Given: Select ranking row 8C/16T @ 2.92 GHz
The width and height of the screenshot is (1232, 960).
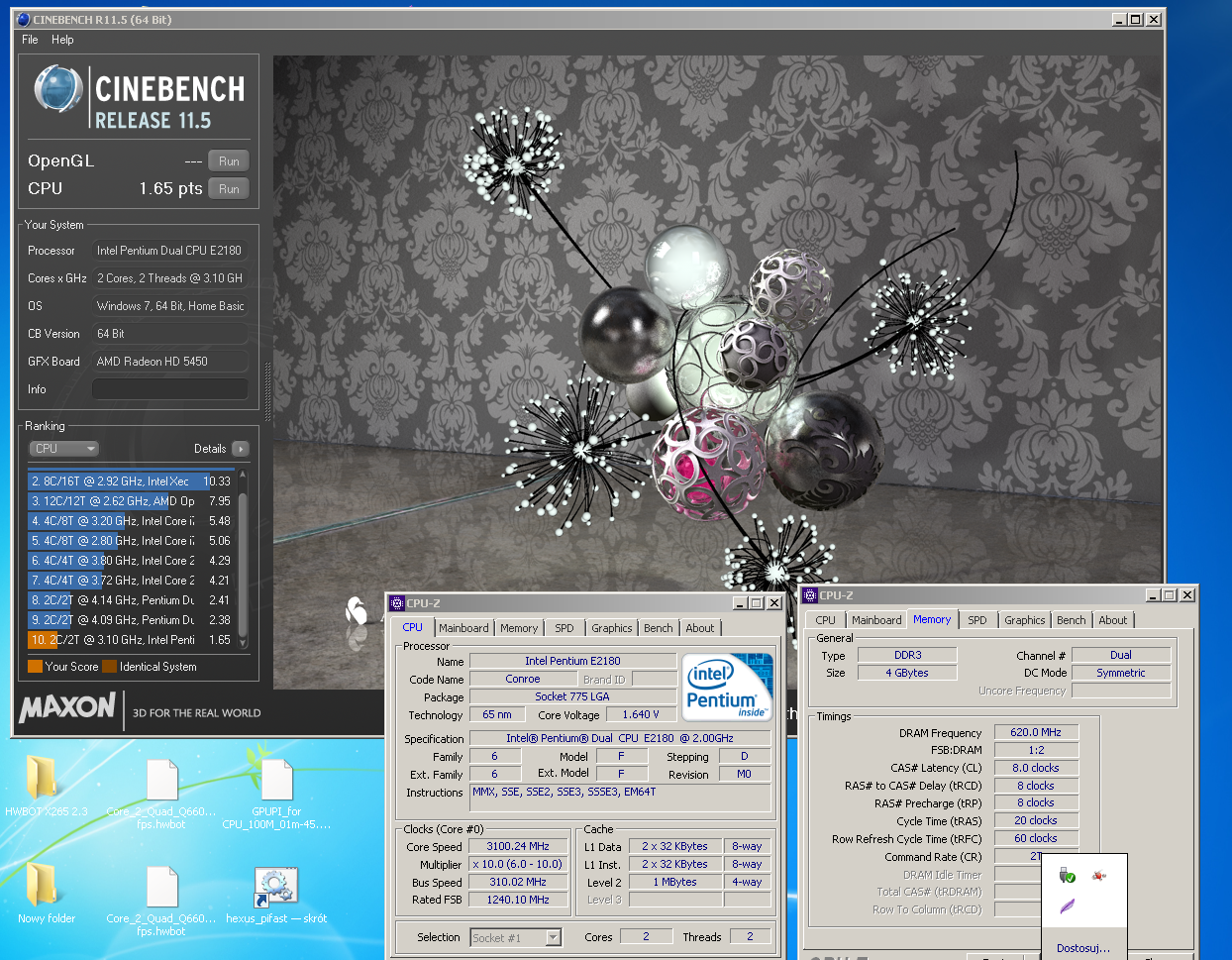Looking at the screenshot, I should (131, 481).
